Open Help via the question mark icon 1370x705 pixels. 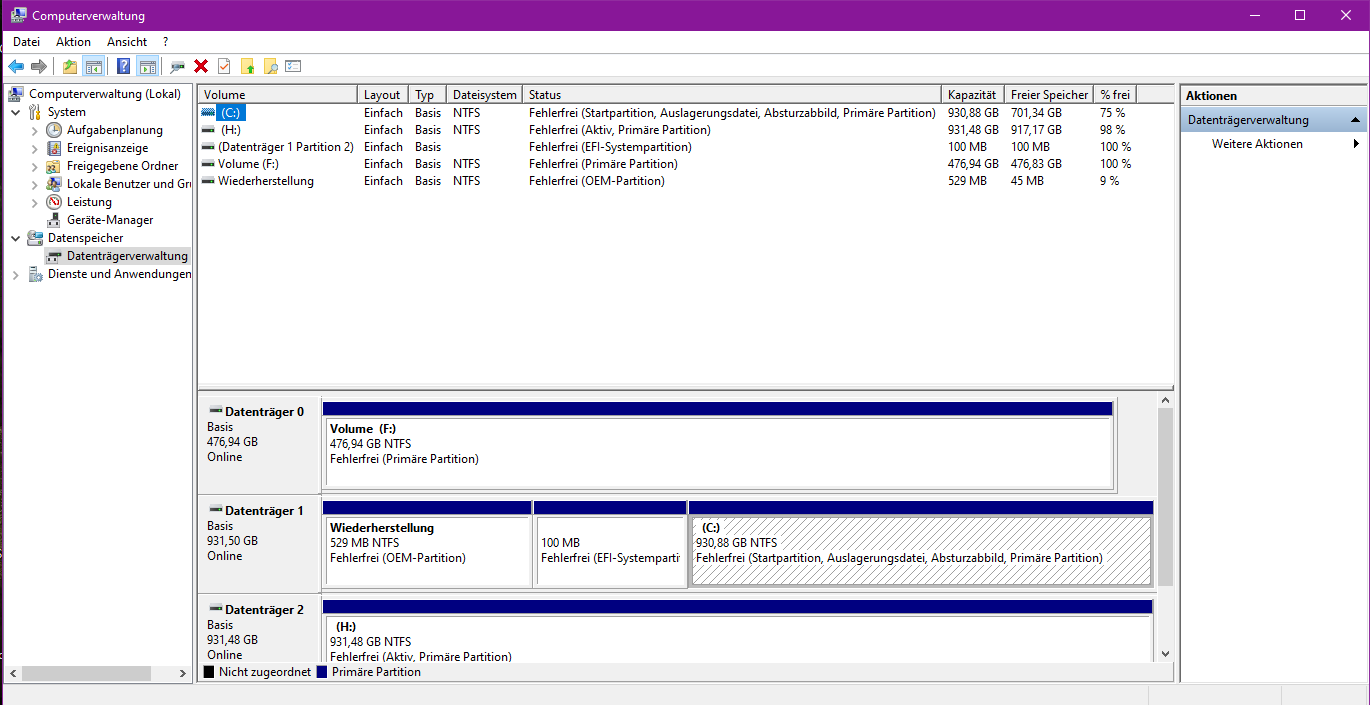123,66
